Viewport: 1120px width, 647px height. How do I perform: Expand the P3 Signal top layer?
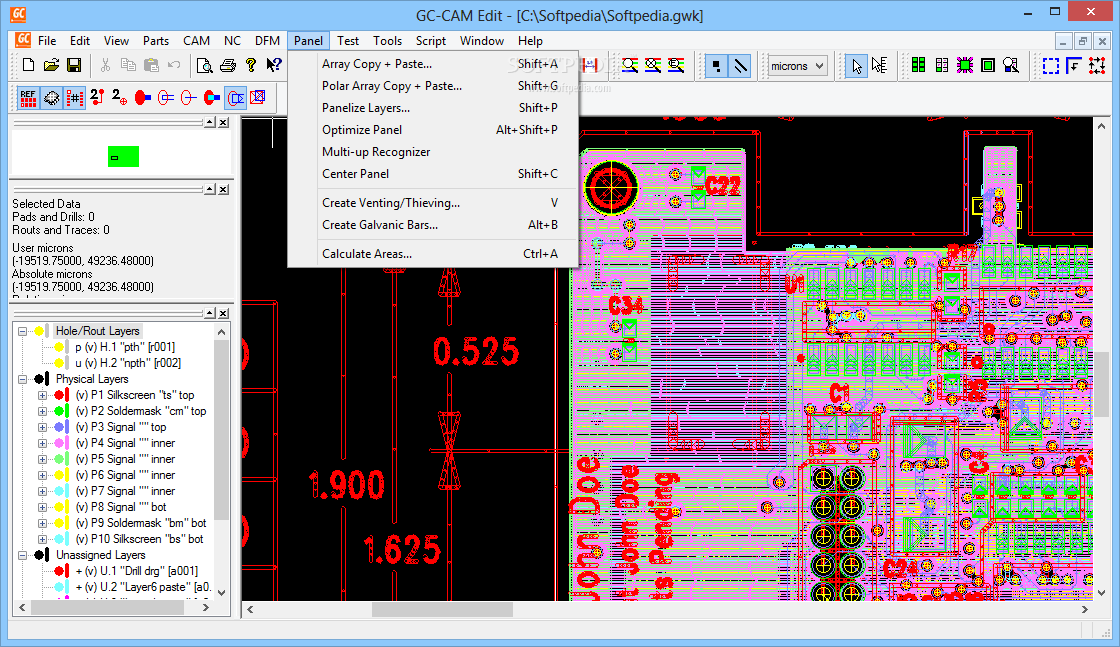[x=42, y=427]
